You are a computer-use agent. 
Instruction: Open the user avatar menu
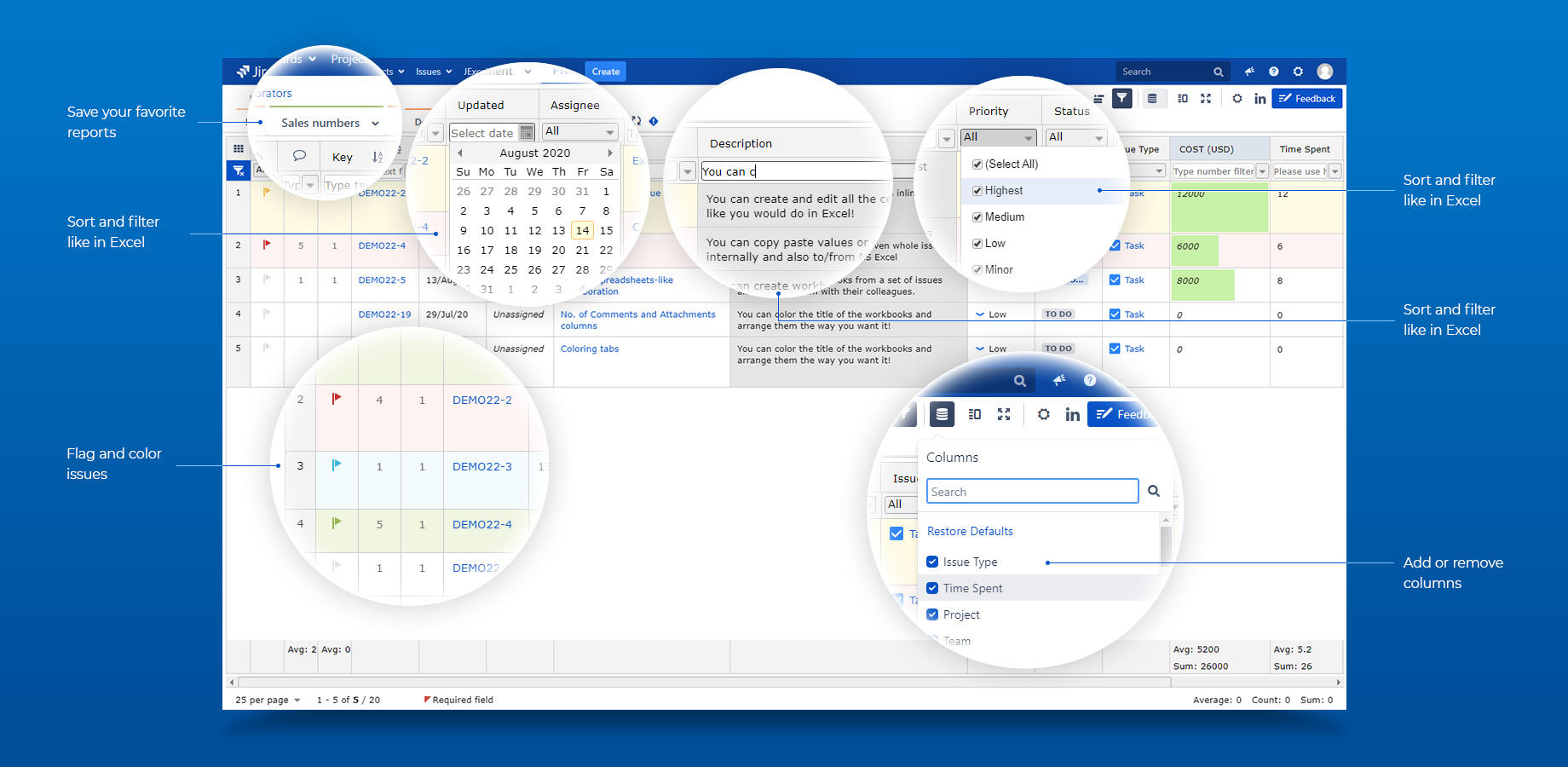[1324, 72]
